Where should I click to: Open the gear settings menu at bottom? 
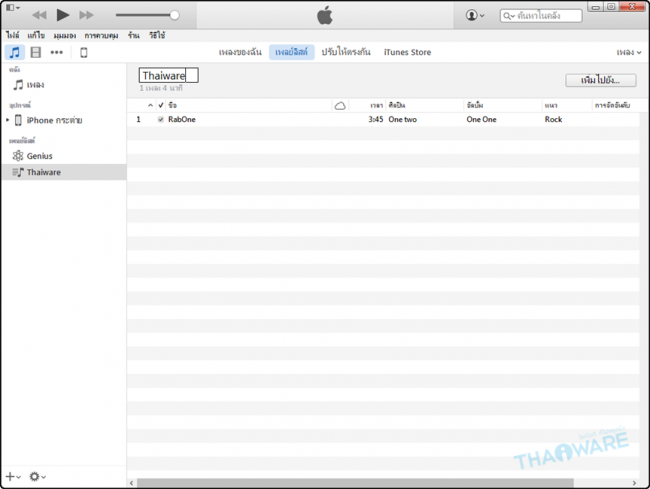[37, 477]
